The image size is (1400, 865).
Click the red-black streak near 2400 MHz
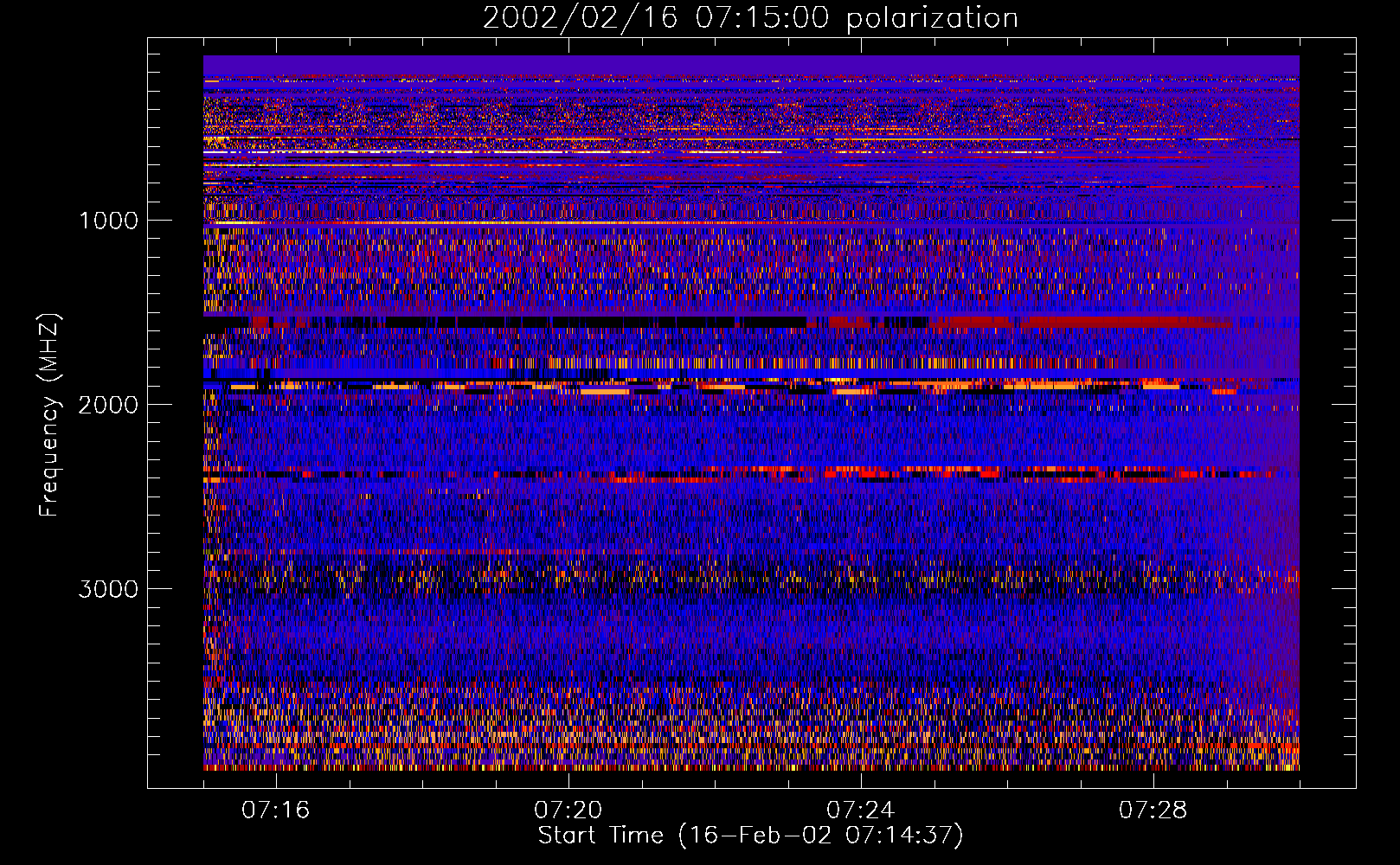pos(751,474)
